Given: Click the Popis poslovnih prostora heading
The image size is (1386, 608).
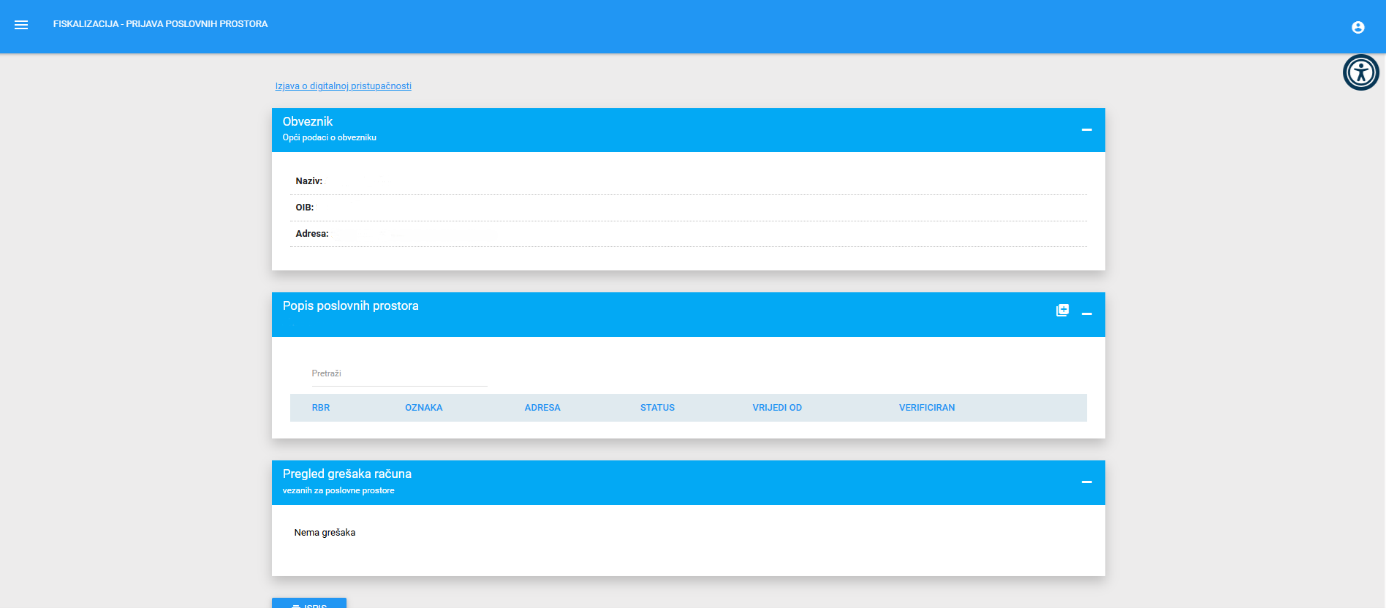Looking at the screenshot, I should point(350,306).
